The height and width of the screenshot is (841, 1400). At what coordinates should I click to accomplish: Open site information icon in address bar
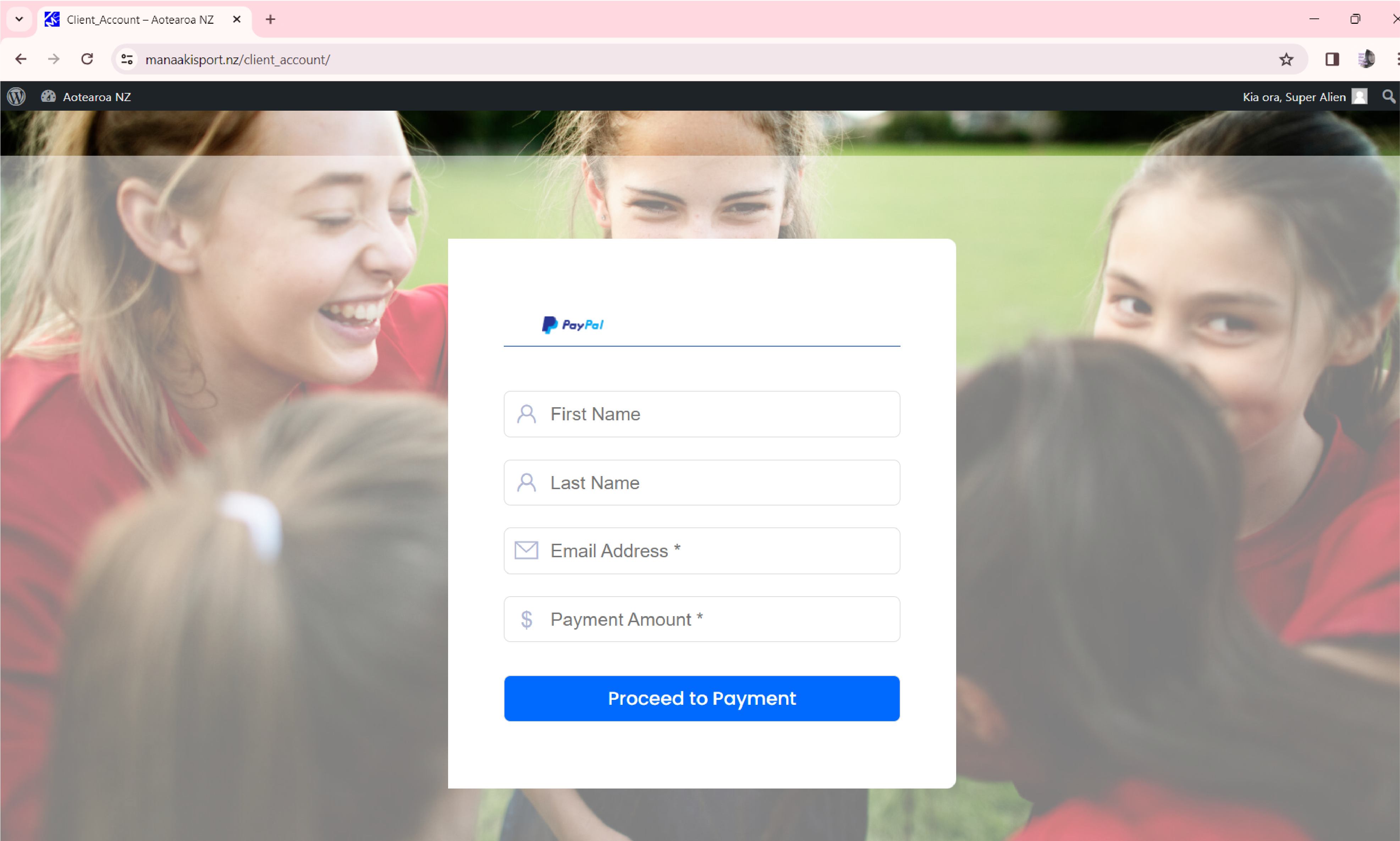coord(127,59)
